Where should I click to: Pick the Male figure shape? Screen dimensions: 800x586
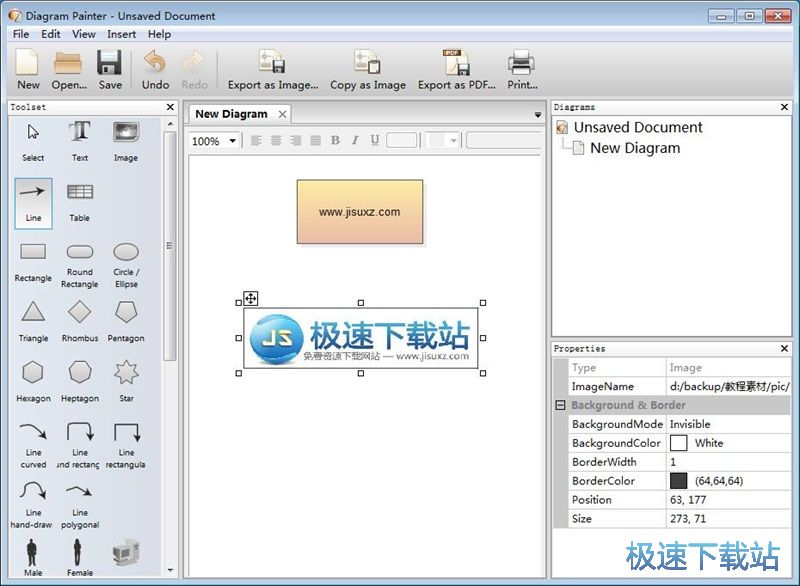(x=33, y=558)
